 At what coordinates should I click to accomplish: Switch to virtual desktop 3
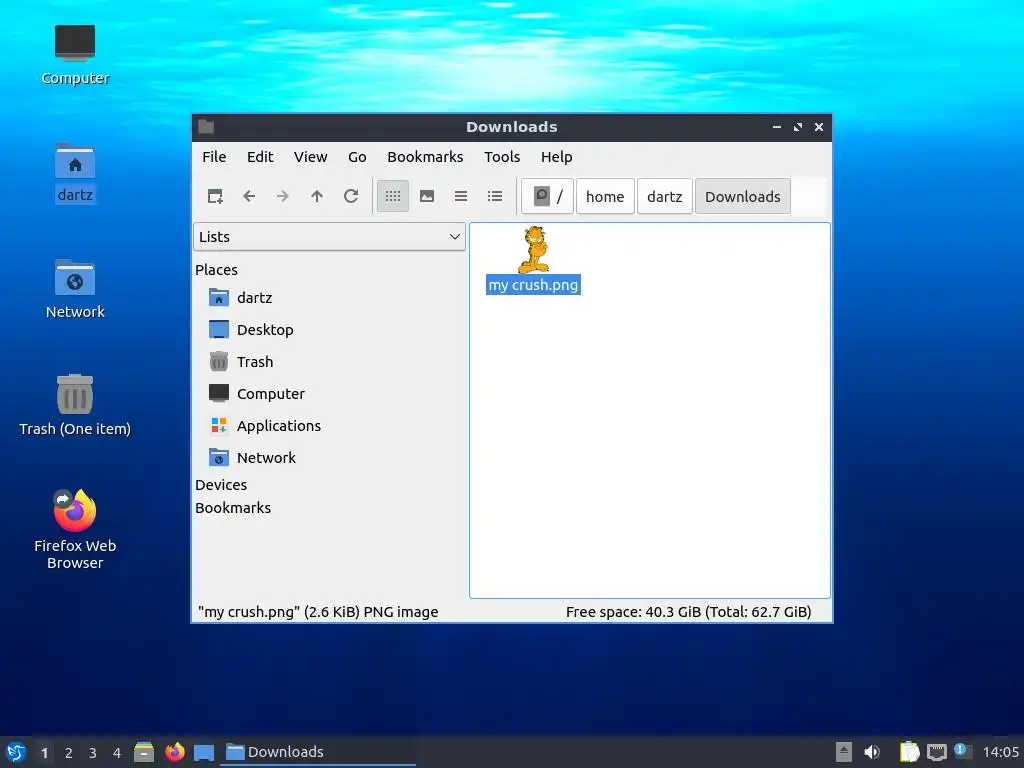[x=93, y=752]
